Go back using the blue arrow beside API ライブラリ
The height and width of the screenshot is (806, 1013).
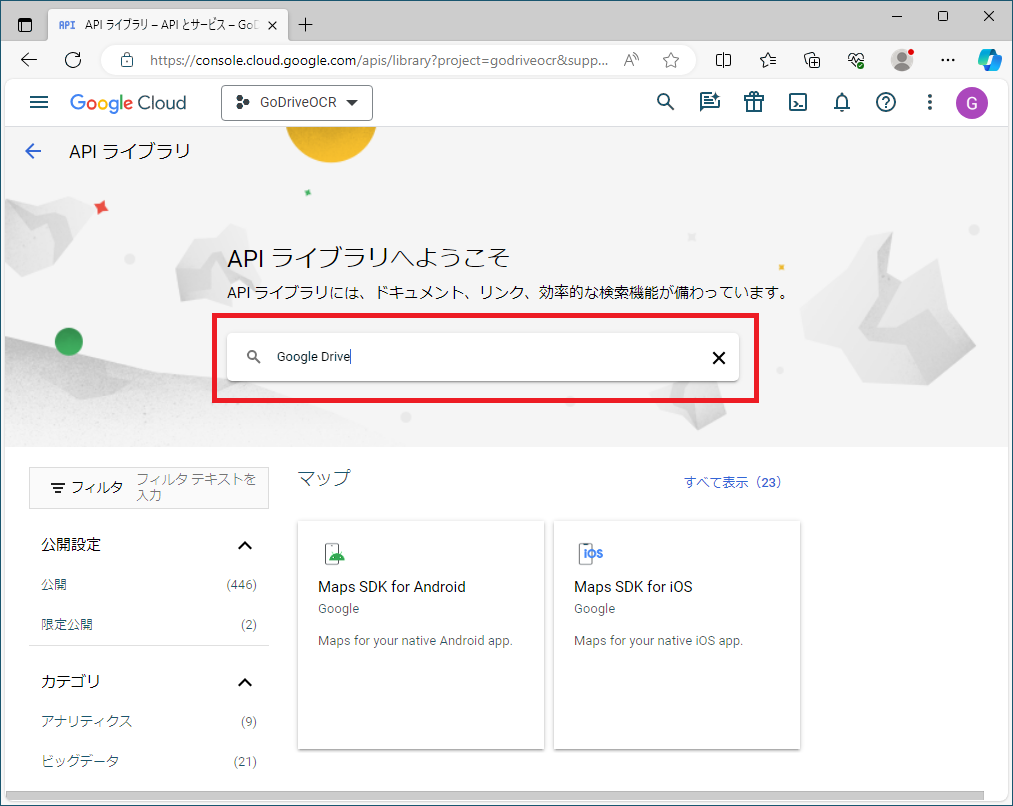coord(33,151)
